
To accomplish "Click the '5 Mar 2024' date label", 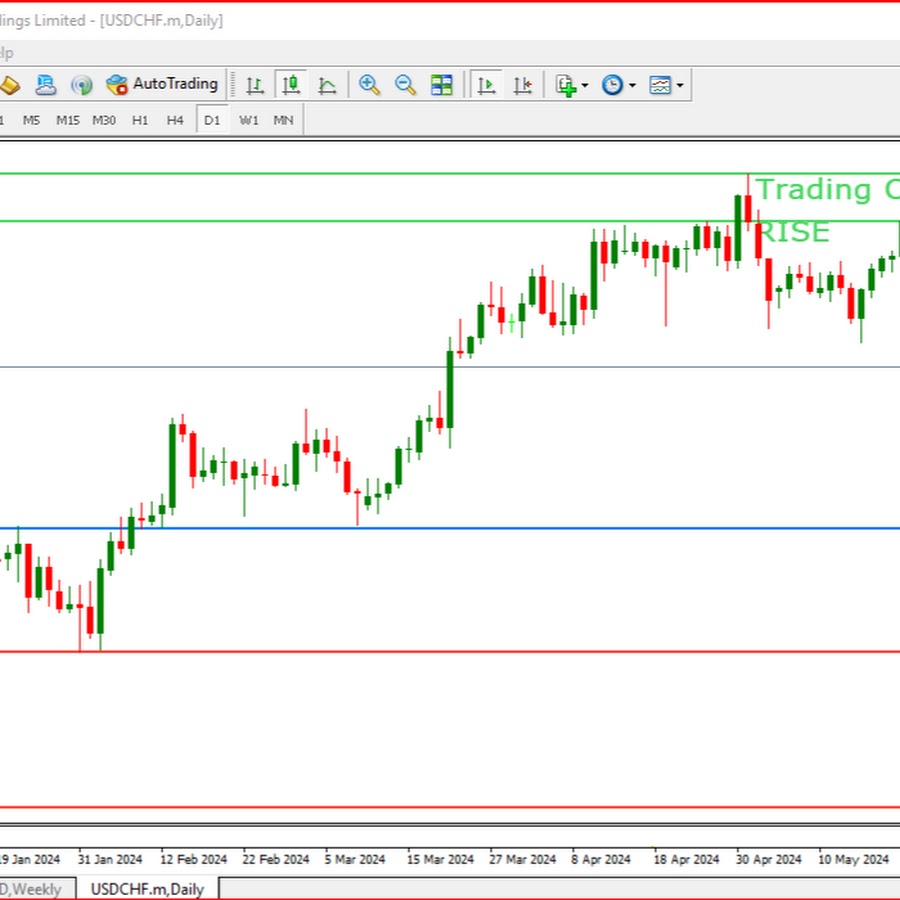I will 354,859.
